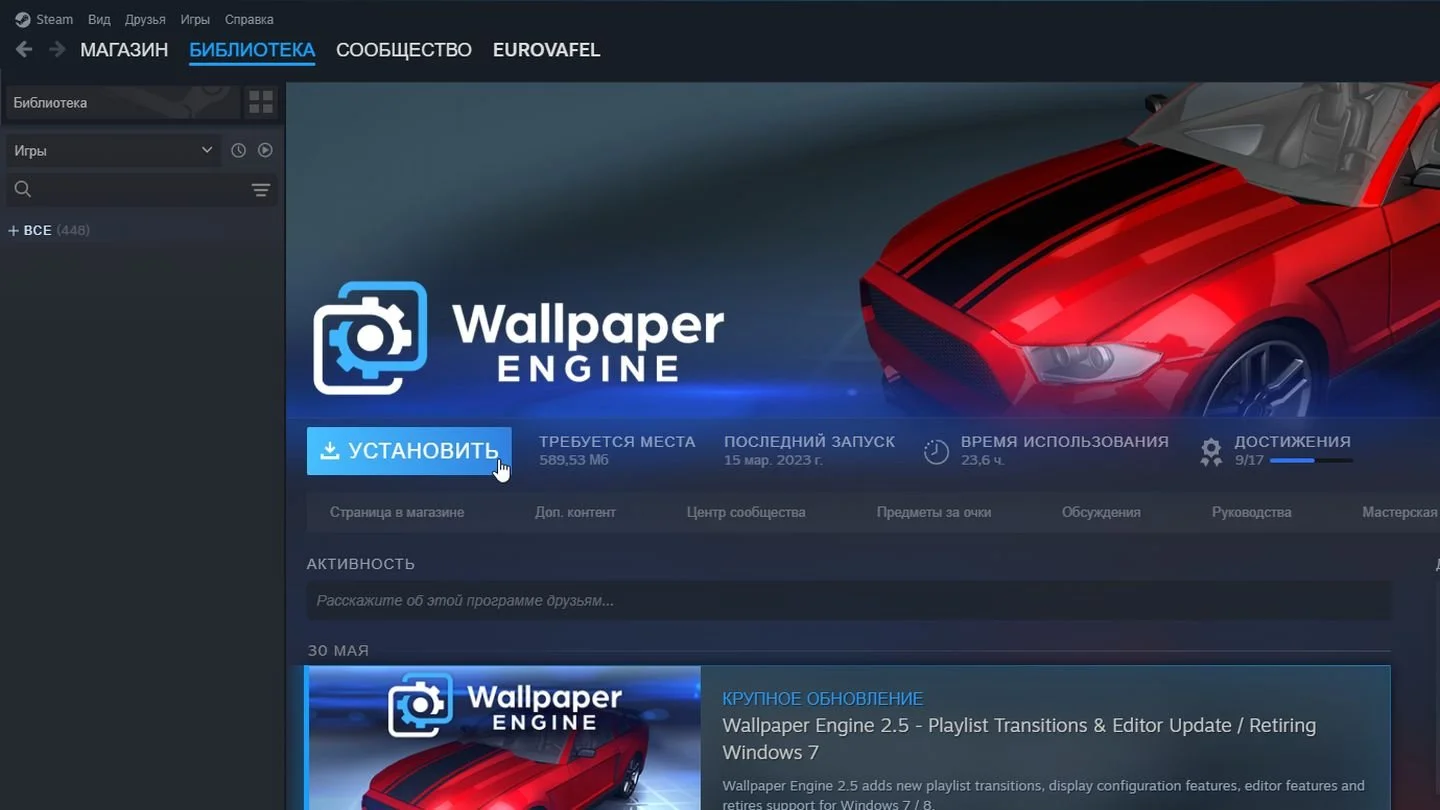Open Предметы за очки link
1440x810 pixels.
[934, 512]
